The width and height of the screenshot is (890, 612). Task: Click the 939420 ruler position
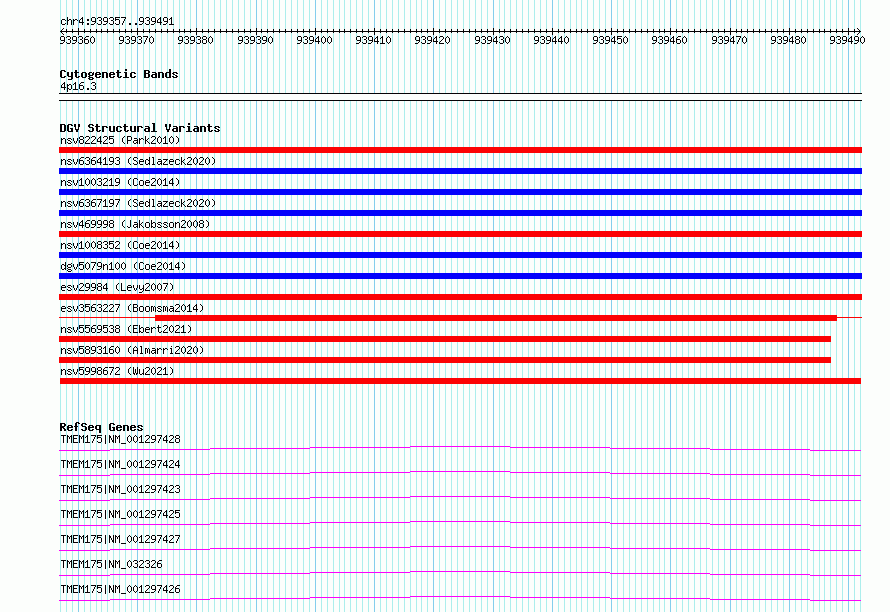[432, 40]
